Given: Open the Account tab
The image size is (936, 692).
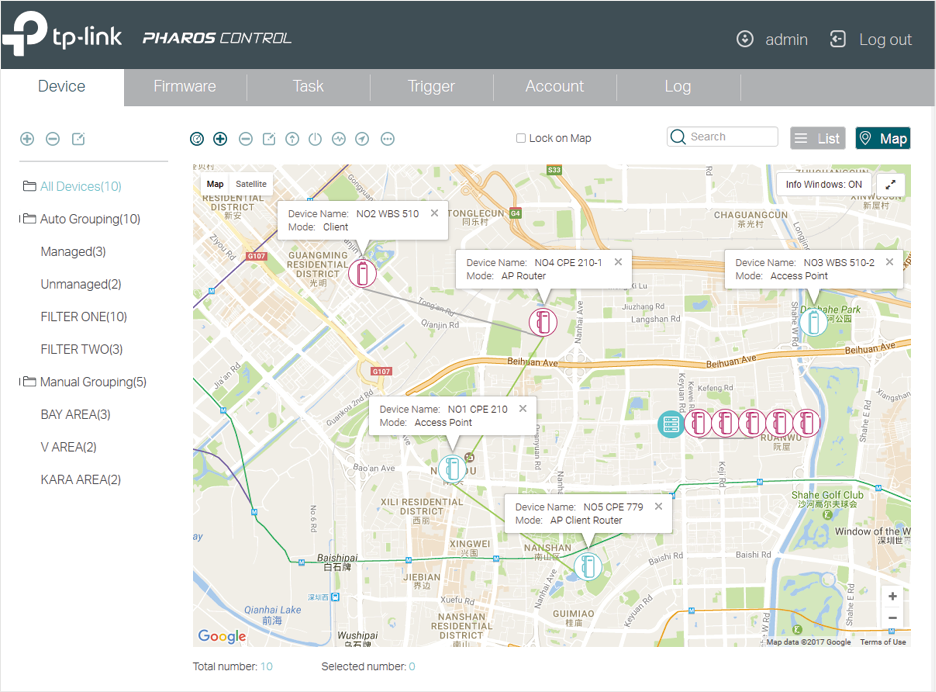Looking at the screenshot, I should tap(555, 87).
